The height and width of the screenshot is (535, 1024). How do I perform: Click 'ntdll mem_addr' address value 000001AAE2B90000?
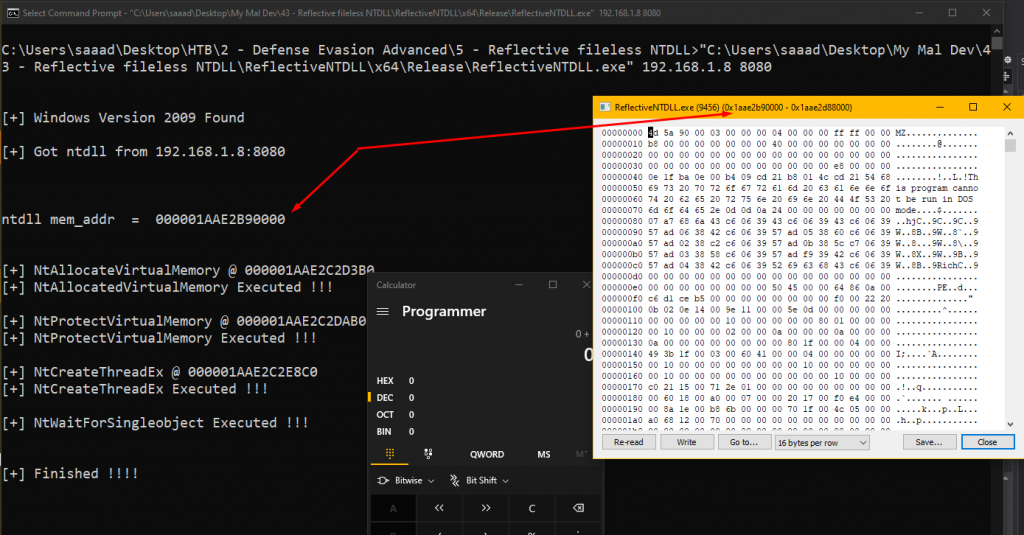(x=220, y=219)
